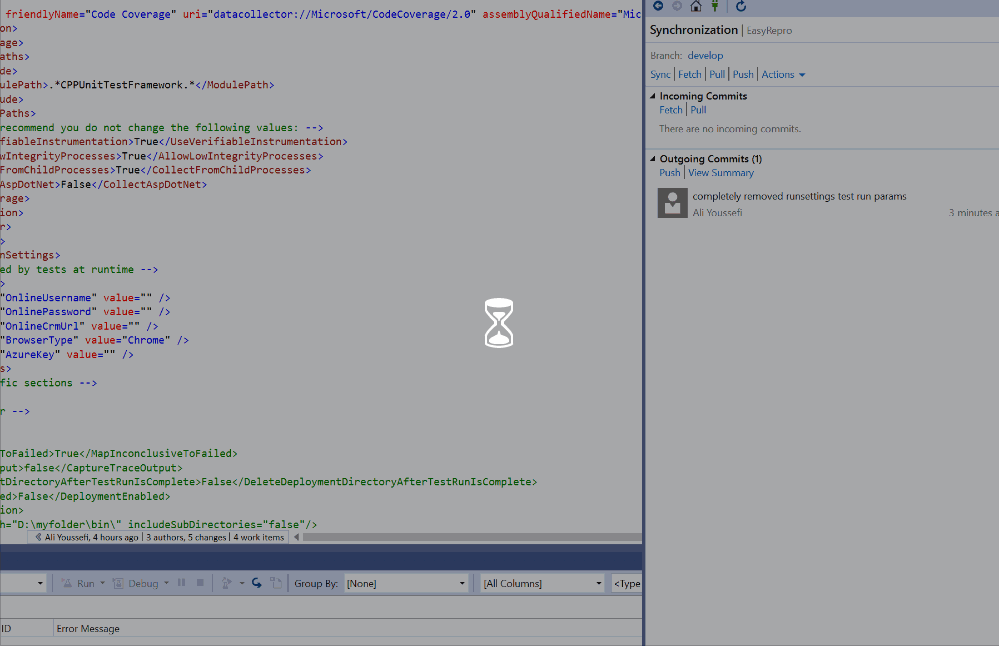The image size is (999, 646).
Task: Go to Team Explorer Home icon
Action: coord(696,7)
